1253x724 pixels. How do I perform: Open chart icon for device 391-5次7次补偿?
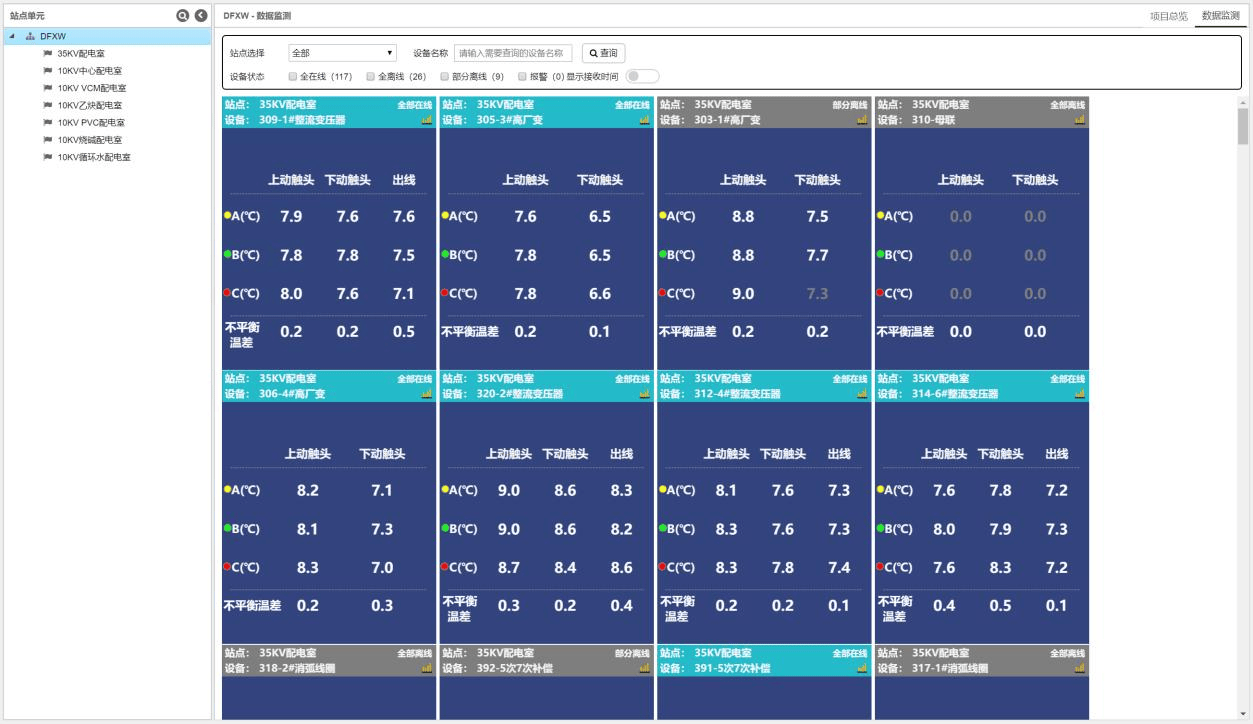tap(862, 668)
